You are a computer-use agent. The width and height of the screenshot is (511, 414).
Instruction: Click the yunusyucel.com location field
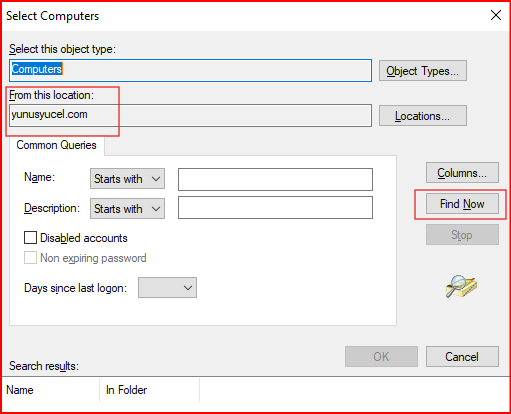pyautogui.click(x=190, y=115)
